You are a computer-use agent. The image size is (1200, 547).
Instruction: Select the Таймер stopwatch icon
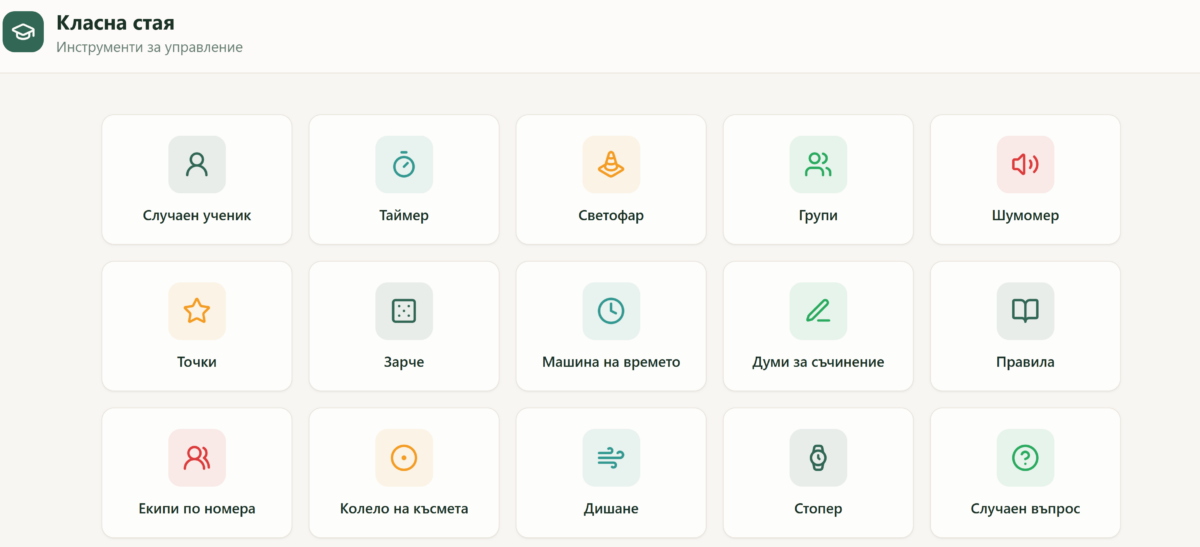coord(404,164)
